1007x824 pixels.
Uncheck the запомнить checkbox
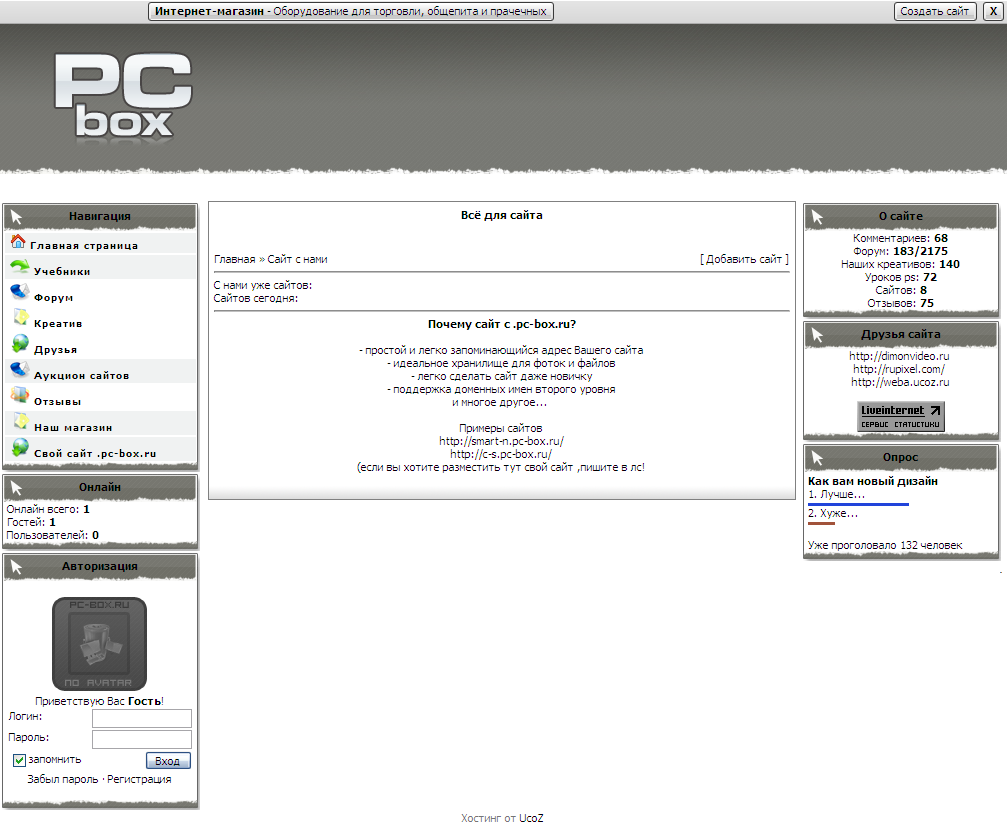pos(19,760)
